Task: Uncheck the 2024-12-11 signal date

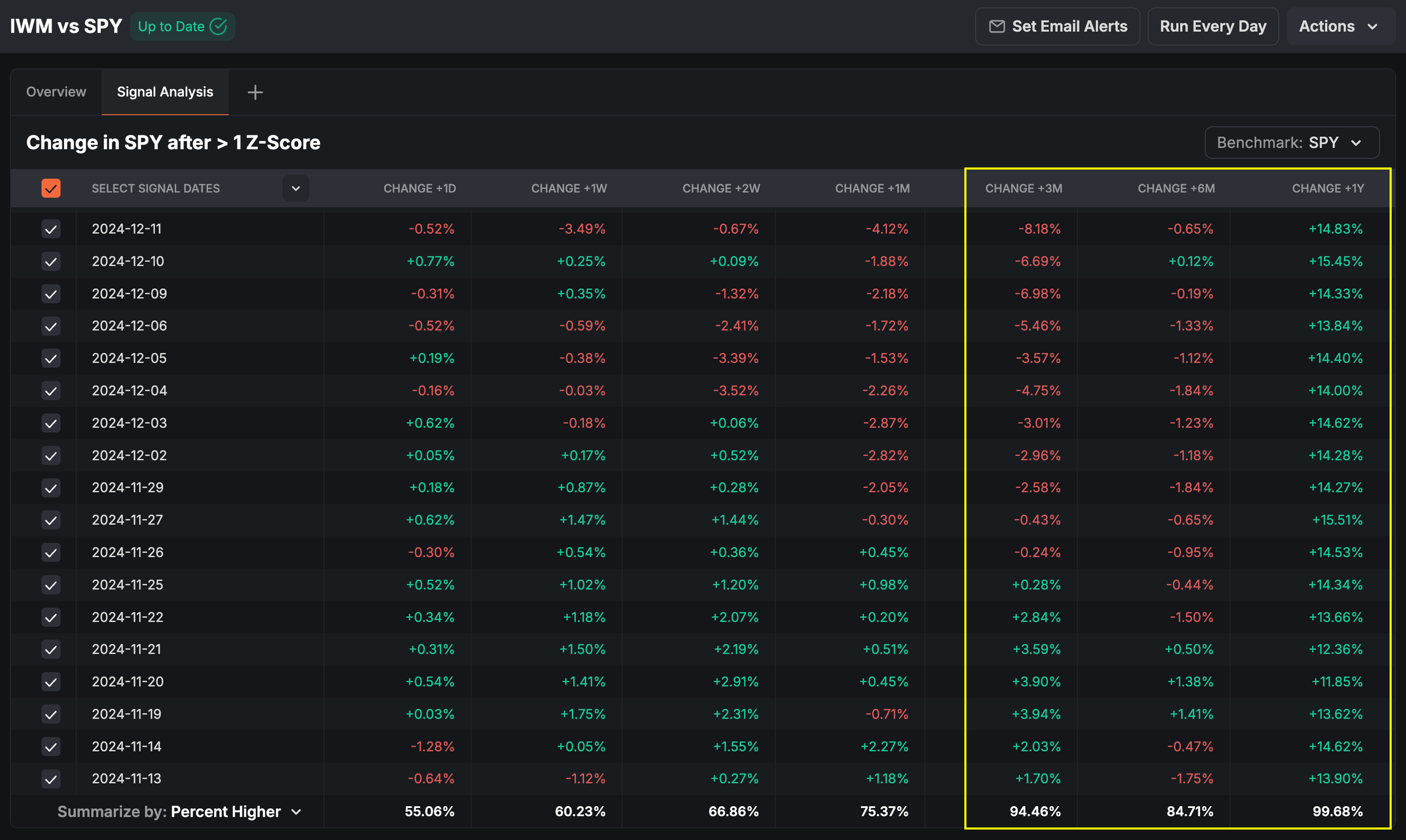Action: tap(51, 229)
